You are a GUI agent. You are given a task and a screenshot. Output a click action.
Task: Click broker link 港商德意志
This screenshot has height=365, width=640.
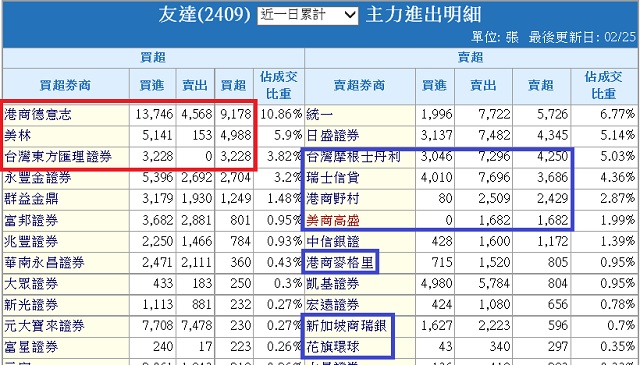point(38,114)
